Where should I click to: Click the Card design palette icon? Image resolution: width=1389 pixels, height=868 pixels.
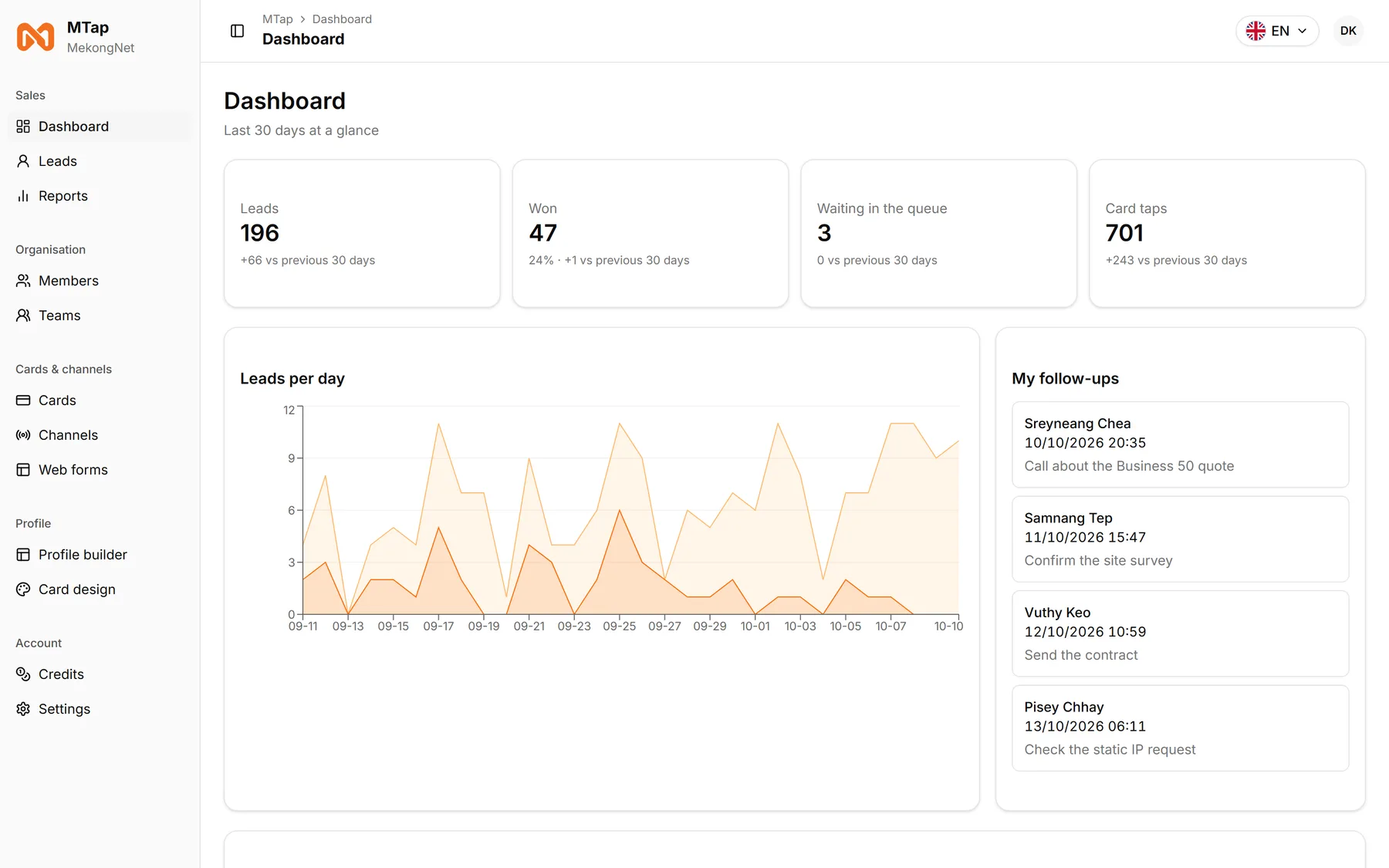pos(23,589)
